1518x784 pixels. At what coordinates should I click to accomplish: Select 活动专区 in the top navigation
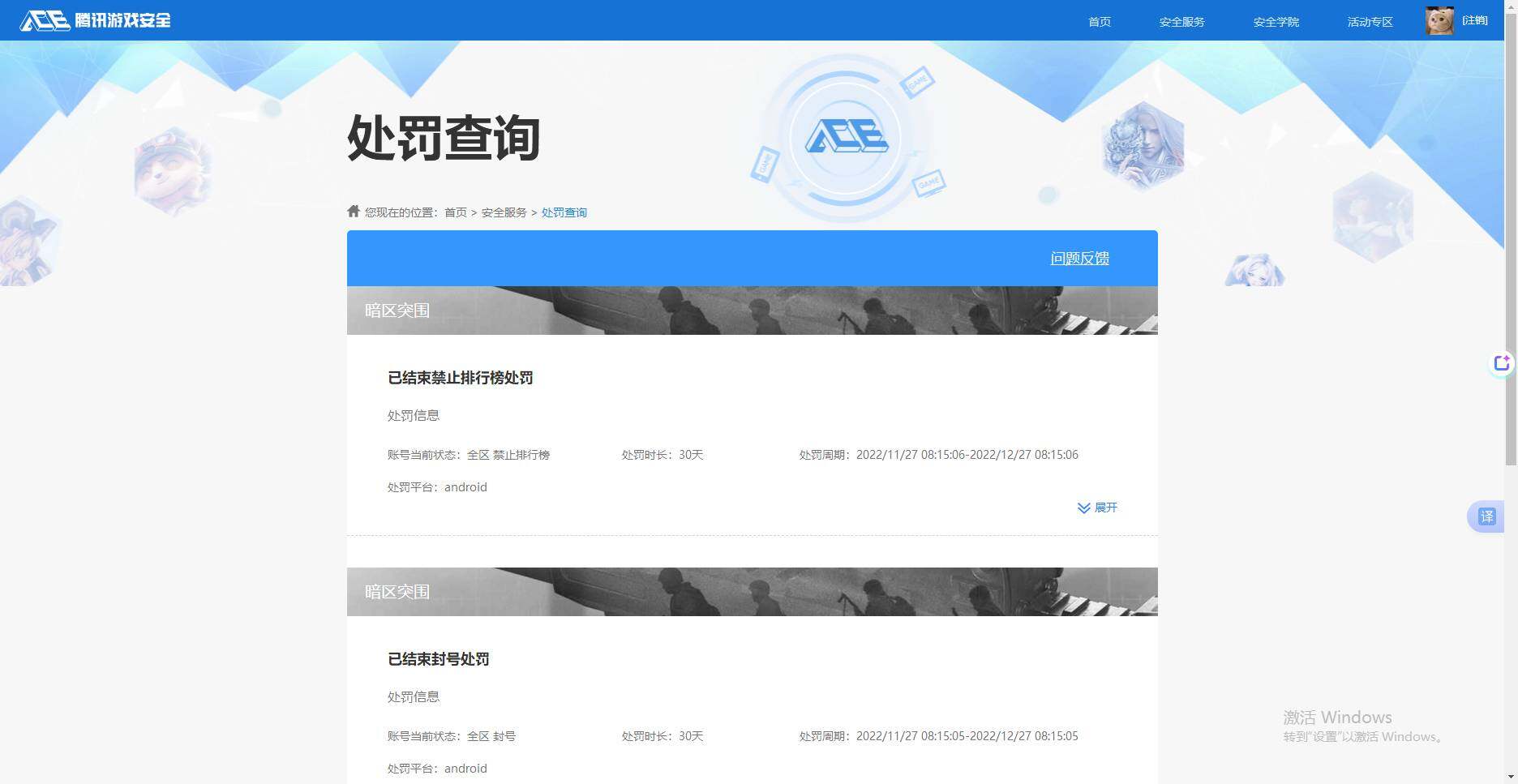[1369, 21]
